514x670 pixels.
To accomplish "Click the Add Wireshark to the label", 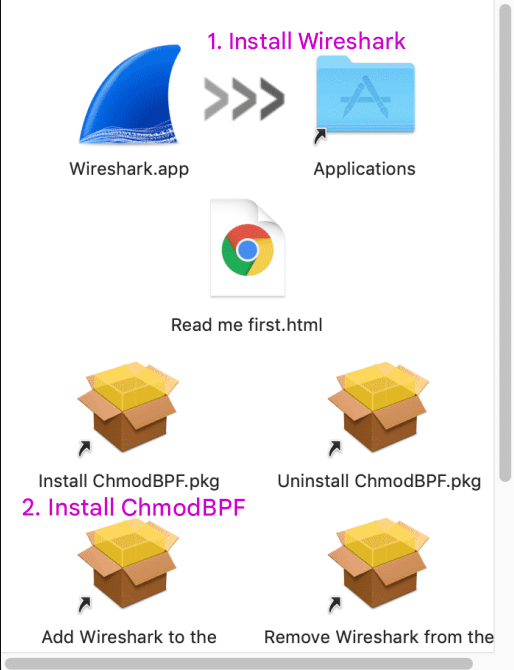I will 129,637.
